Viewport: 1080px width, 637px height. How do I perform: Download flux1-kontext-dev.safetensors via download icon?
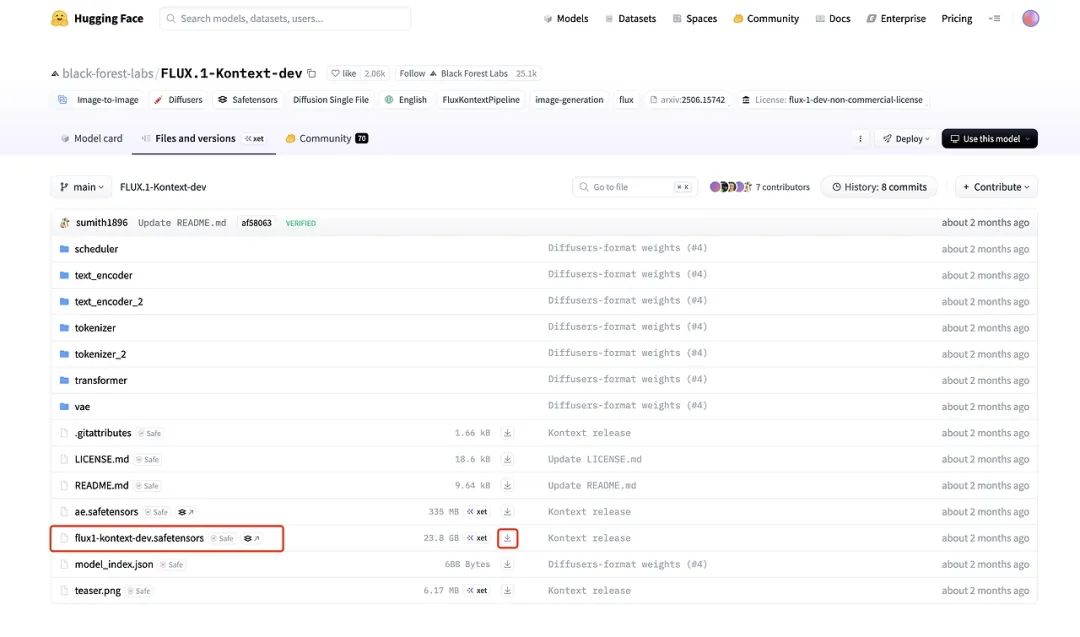click(507, 538)
